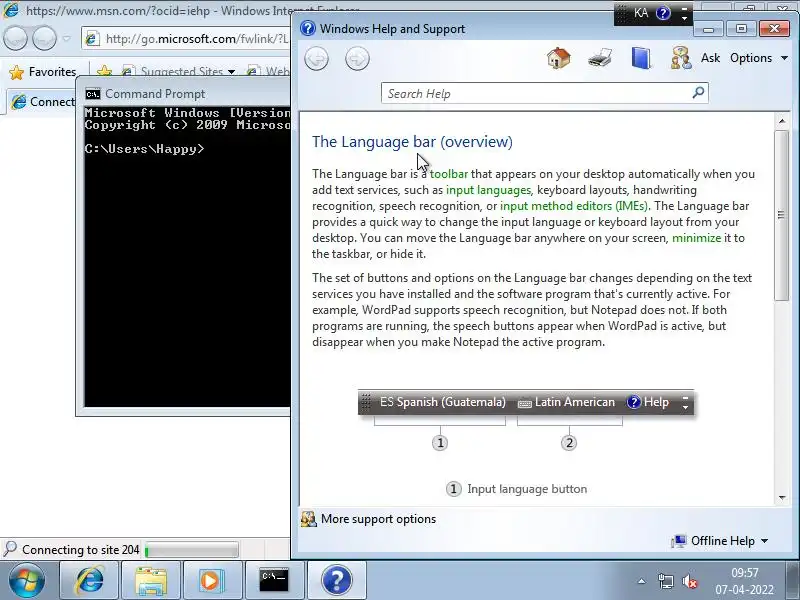This screenshot has height=600, width=800.
Task: Click the Ask support people icon
Action: 681,58
